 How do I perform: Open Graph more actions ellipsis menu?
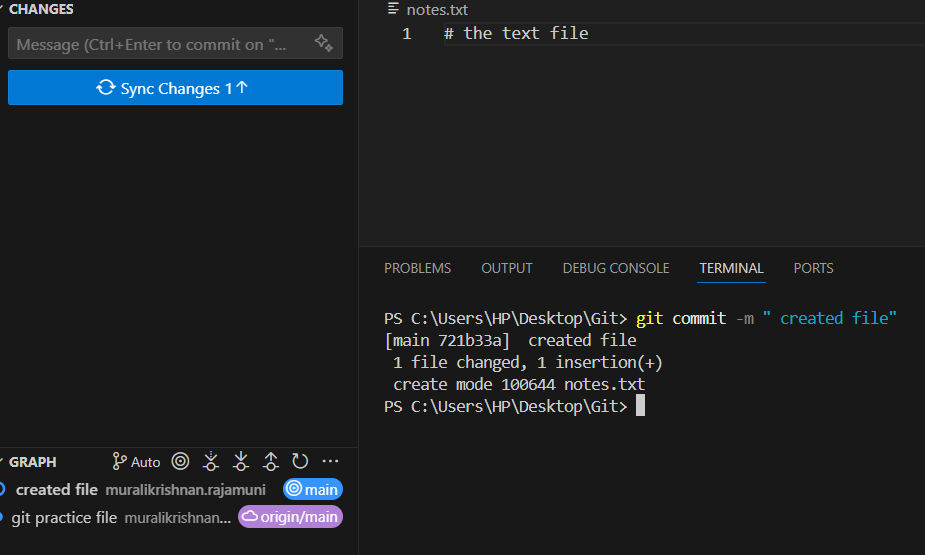[330, 462]
